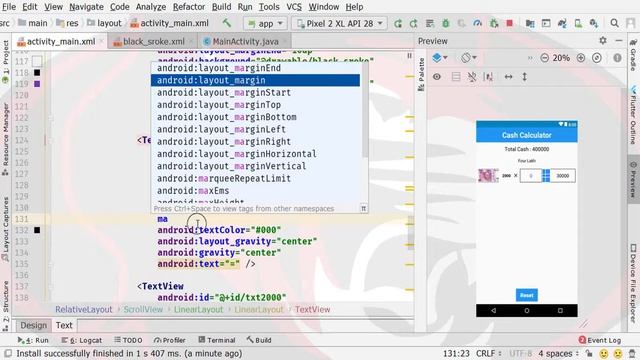Open AVD Manager phone icon in toolbar

(x=578, y=23)
